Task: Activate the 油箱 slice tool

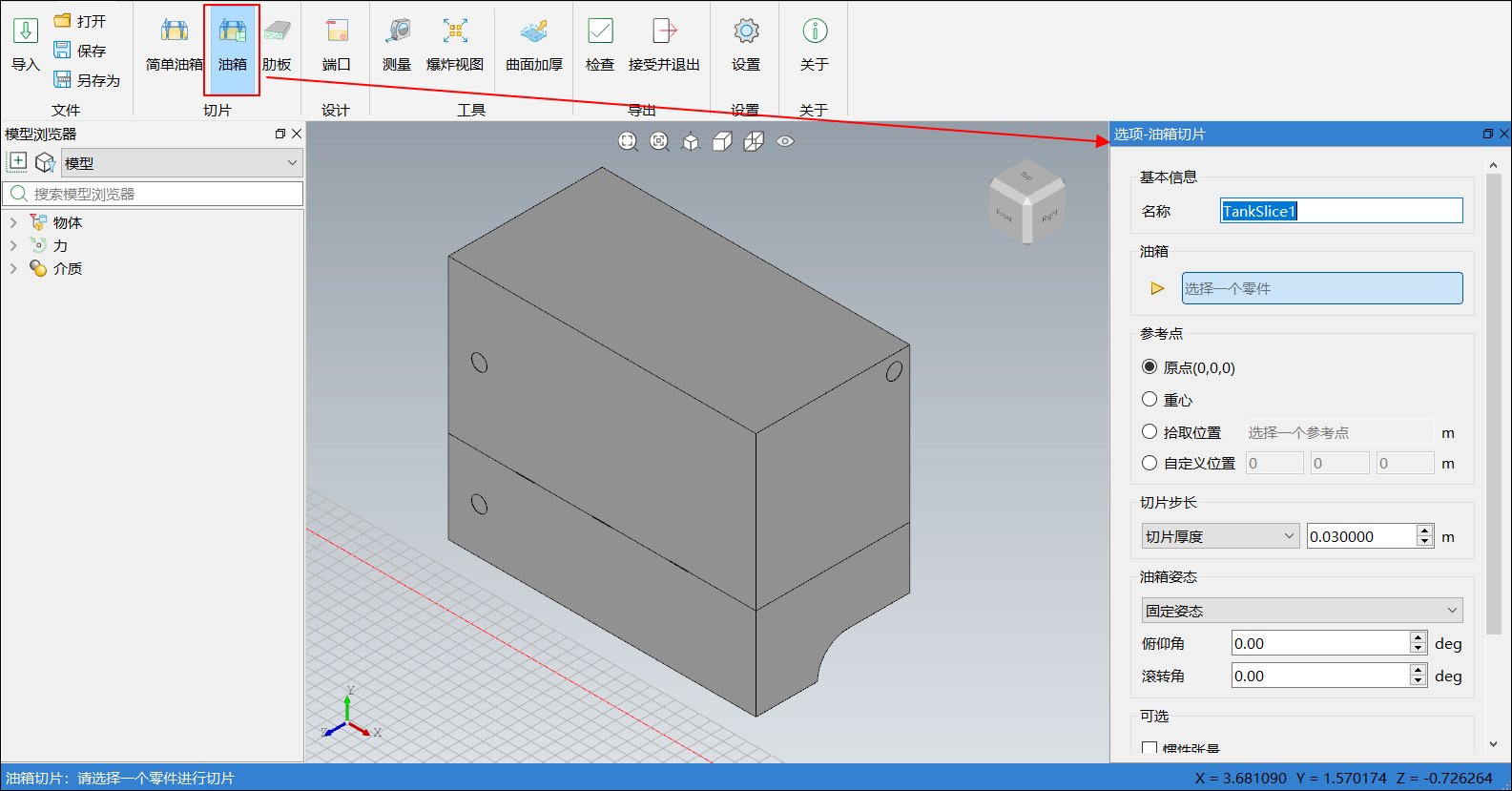Action: [x=232, y=48]
